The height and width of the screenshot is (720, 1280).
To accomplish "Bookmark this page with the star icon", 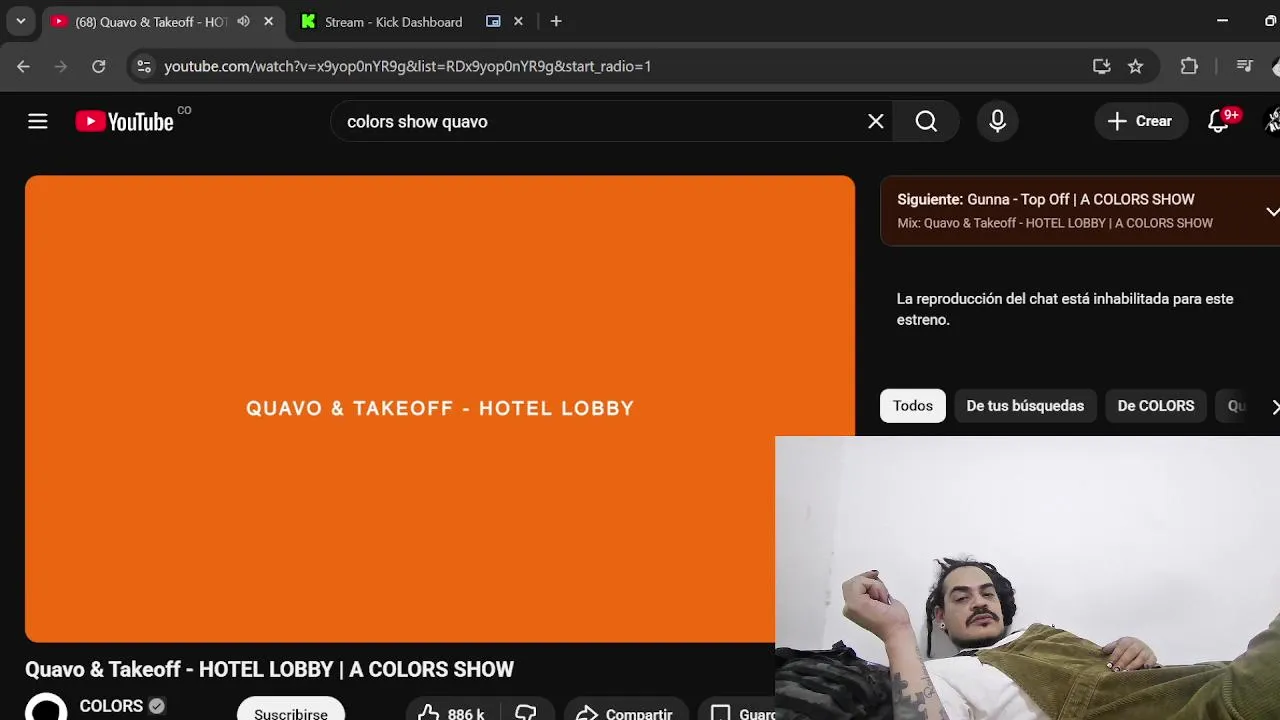I will pyautogui.click(x=1135, y=66).
